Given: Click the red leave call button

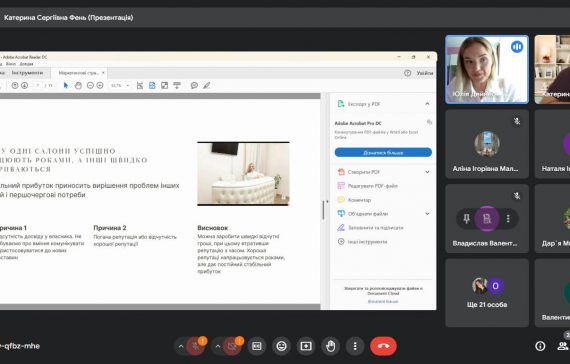Looking at the screenshot, I should point(383,346).
